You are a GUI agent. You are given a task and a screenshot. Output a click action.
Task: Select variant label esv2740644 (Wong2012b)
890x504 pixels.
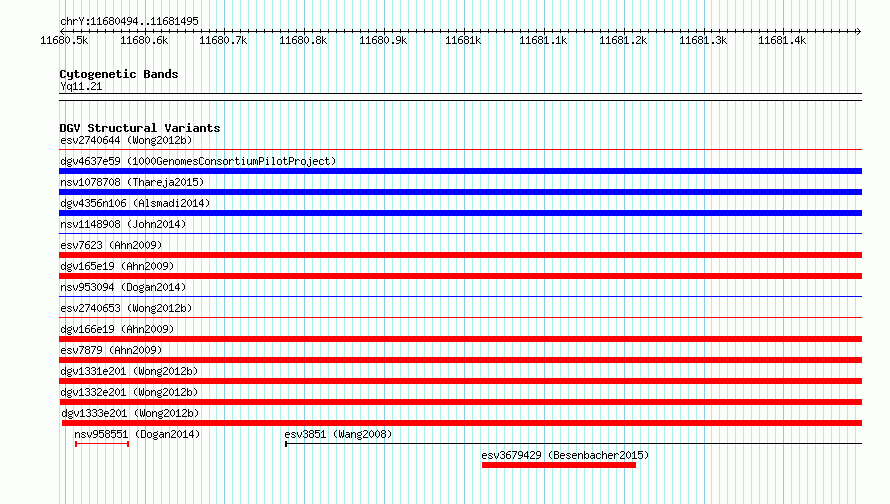126,140
